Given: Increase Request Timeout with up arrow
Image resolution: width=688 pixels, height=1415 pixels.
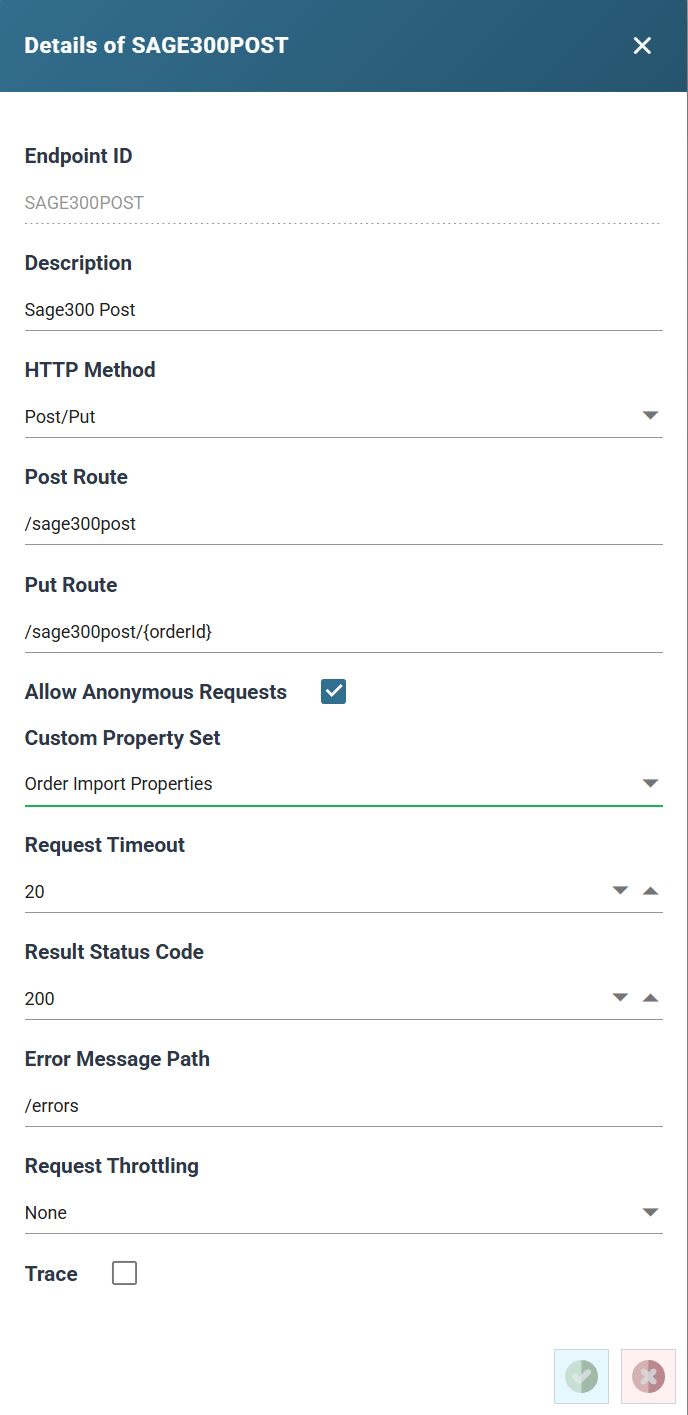Looking at the screenshot, I should (x=650, y=890).
